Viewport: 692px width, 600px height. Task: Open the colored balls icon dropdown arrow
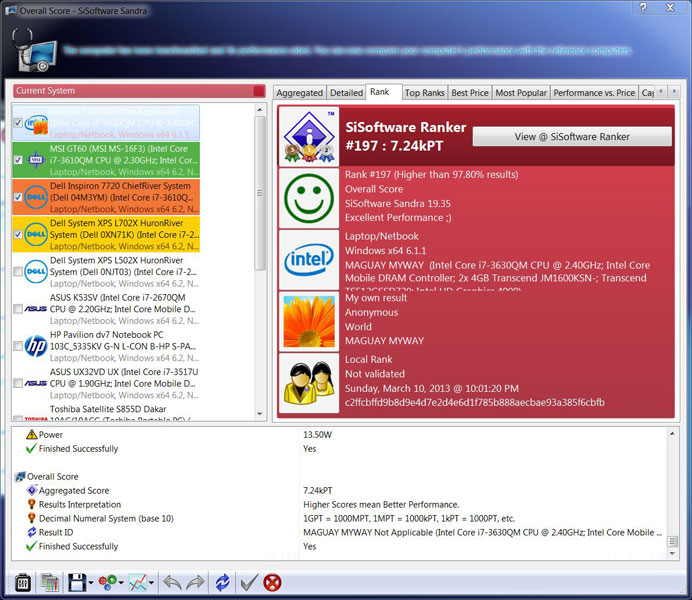[x=122, y=582]
